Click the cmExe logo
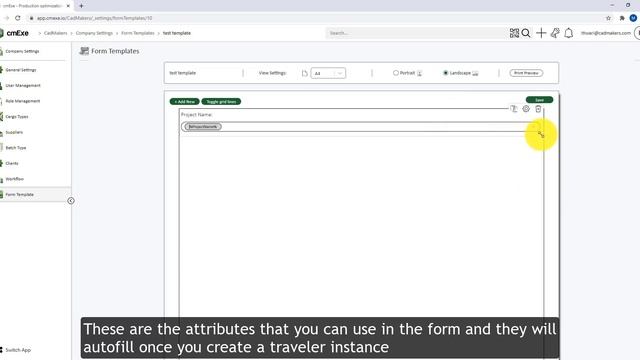The width and height of the screenshot is (640, 360). (x=15, y=33)
